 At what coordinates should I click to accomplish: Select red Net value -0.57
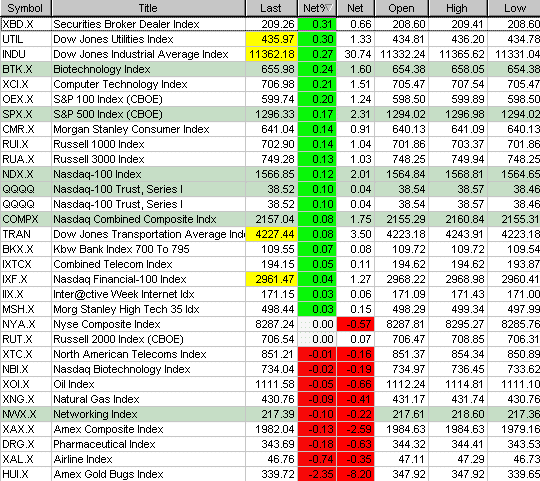(355, 324)
